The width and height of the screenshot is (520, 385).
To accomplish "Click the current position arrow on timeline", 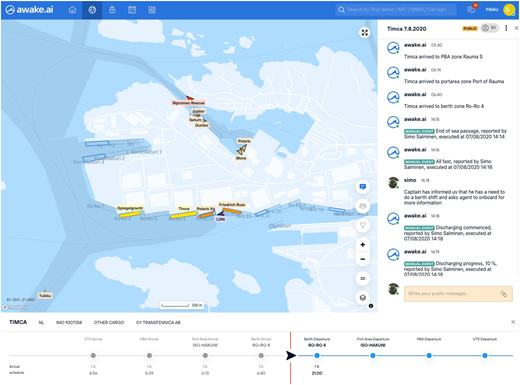I will 291,356.
